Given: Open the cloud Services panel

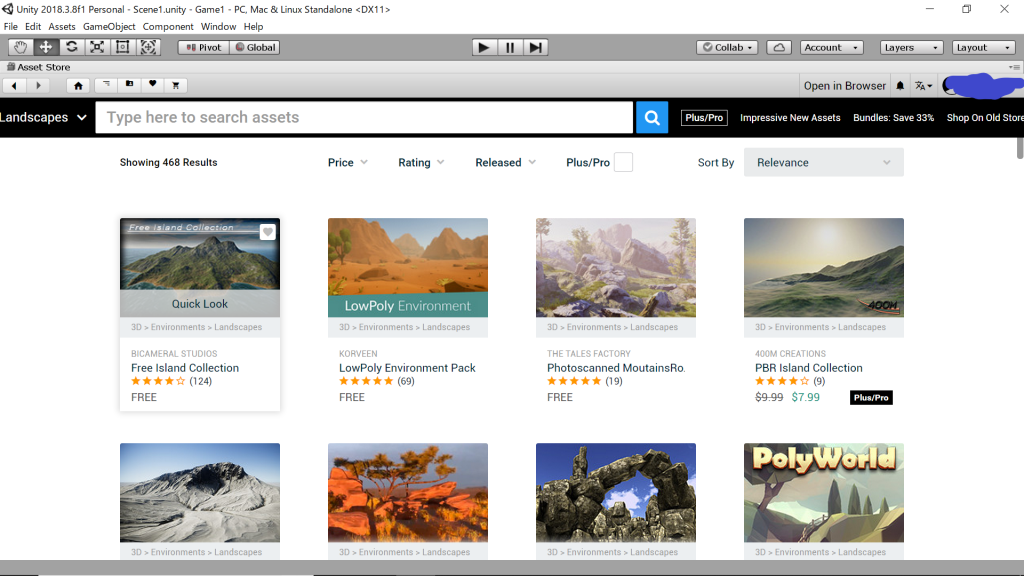Looking at the screenshot, I should [778, 47].
